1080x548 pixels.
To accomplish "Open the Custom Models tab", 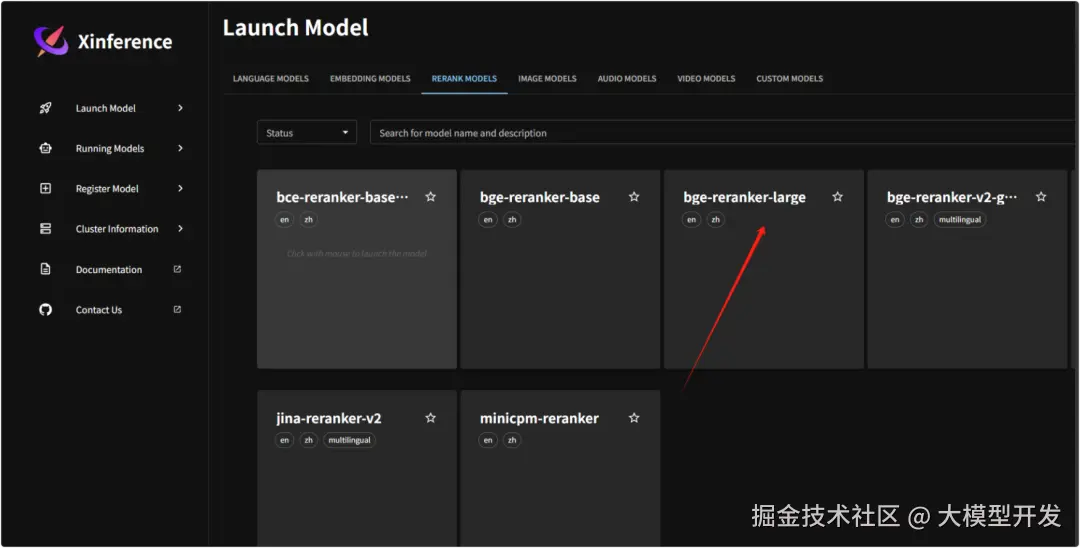I will pos(789,78).
